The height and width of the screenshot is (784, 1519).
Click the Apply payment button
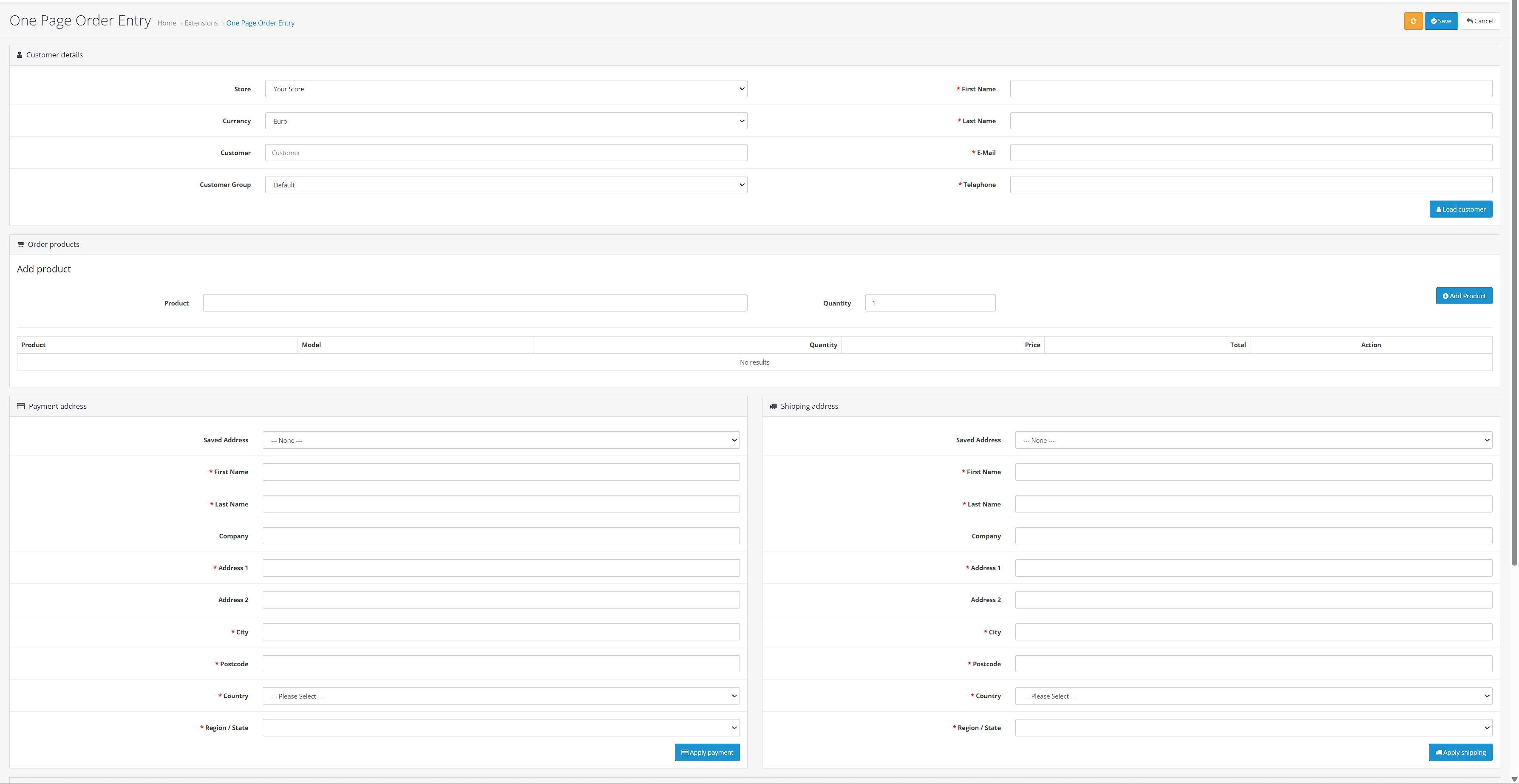coord(707,752)
